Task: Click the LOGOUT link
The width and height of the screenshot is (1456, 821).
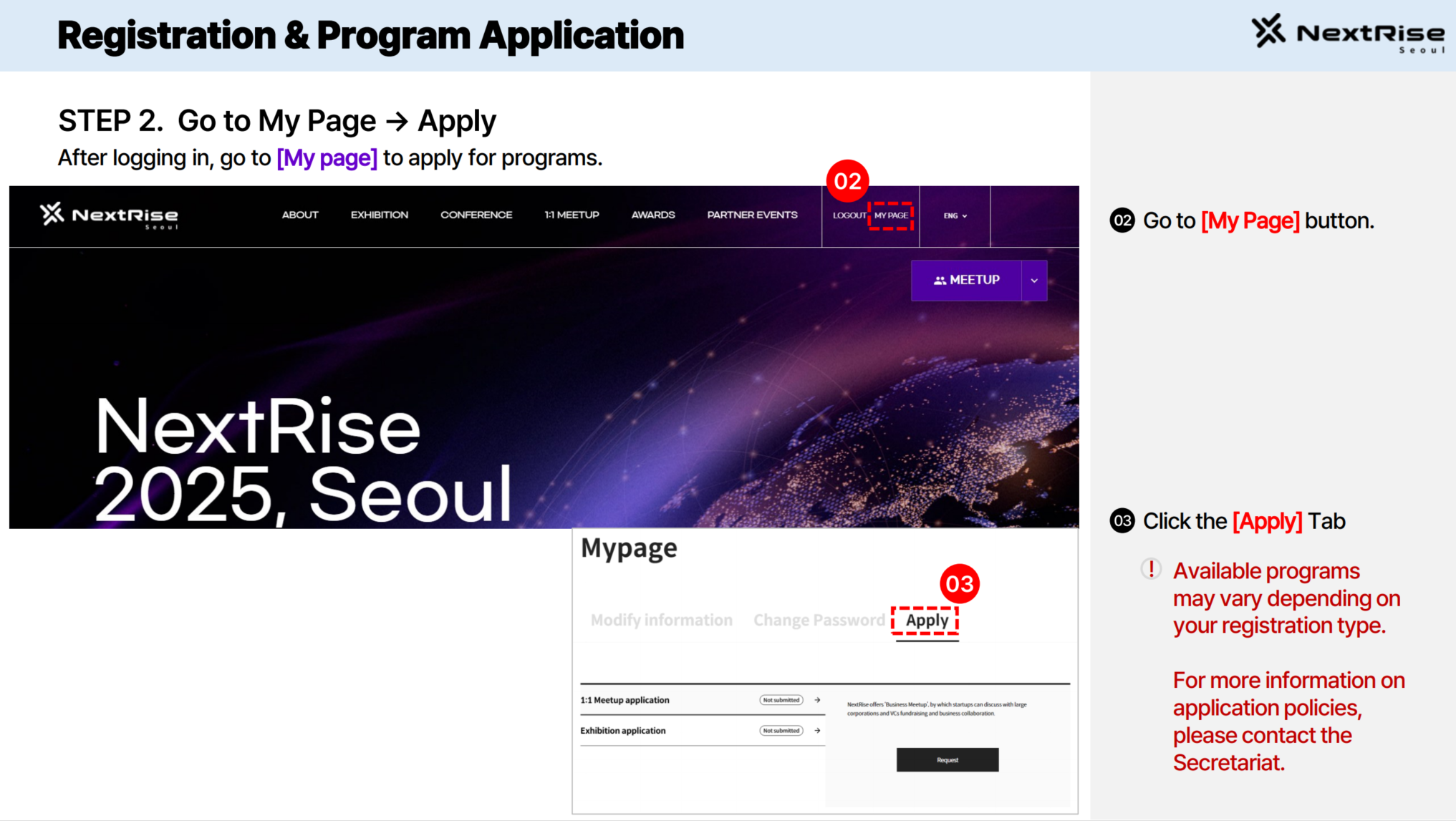Action: 849,215
